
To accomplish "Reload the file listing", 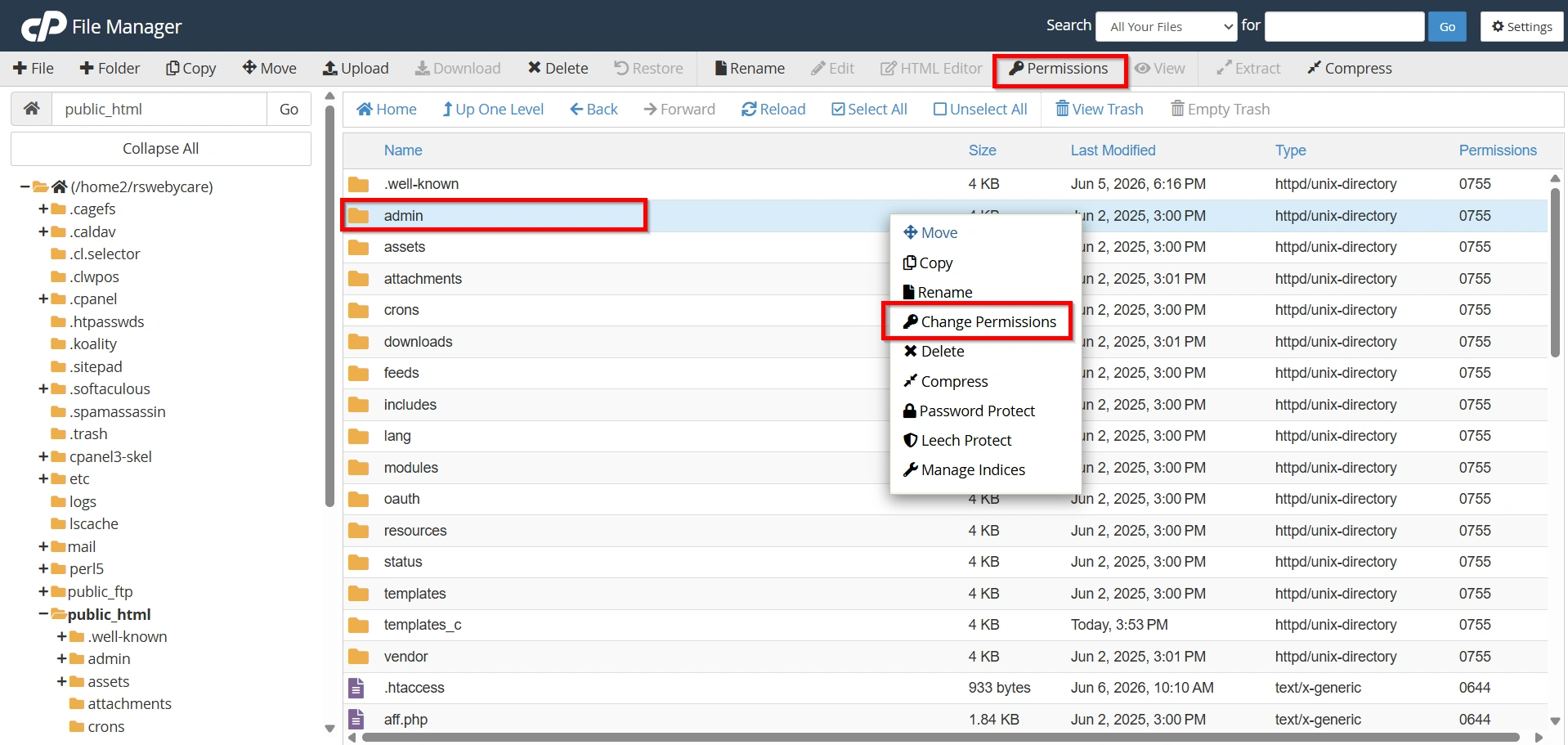I will tap(773, 110).
